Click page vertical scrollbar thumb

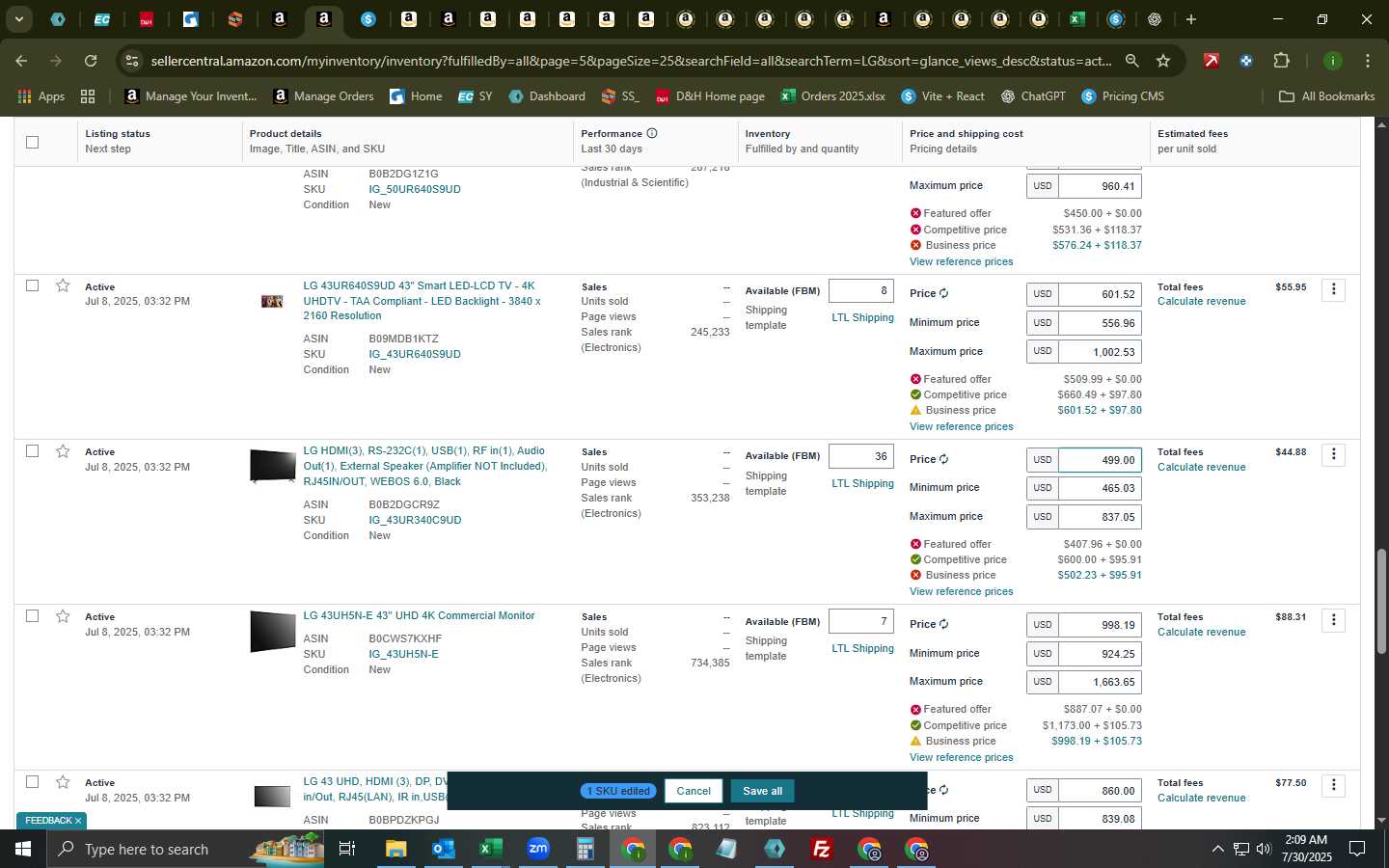[x=1381, y=601]
